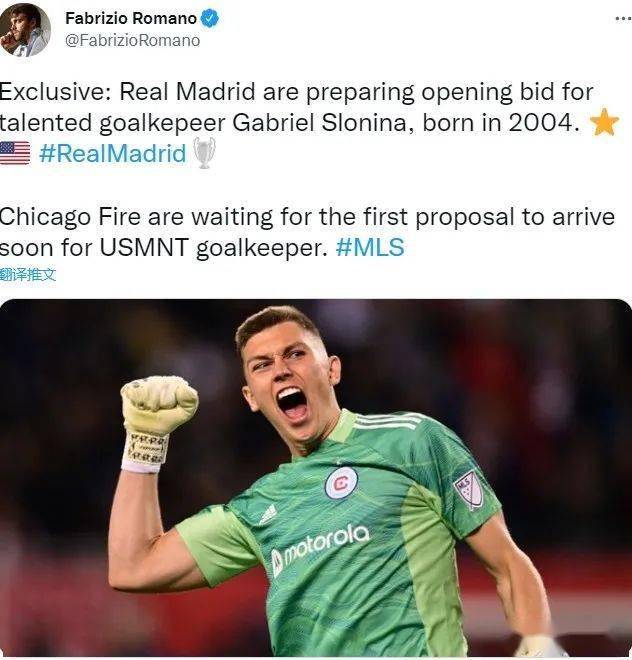Screen dimensions: 632x660
Task: Open Fabrizio Romano's profile avatar
Action: 25,29
